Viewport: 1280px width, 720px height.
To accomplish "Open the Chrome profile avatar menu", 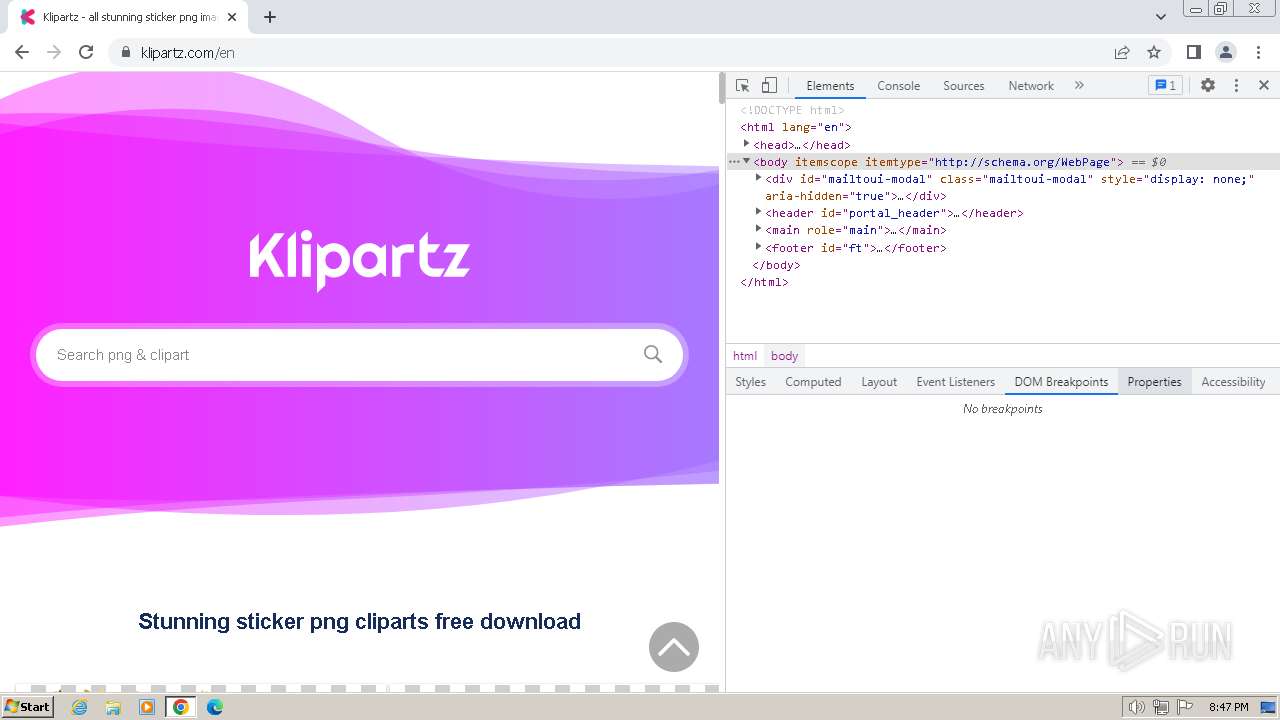I will [x=1225, y=52].
